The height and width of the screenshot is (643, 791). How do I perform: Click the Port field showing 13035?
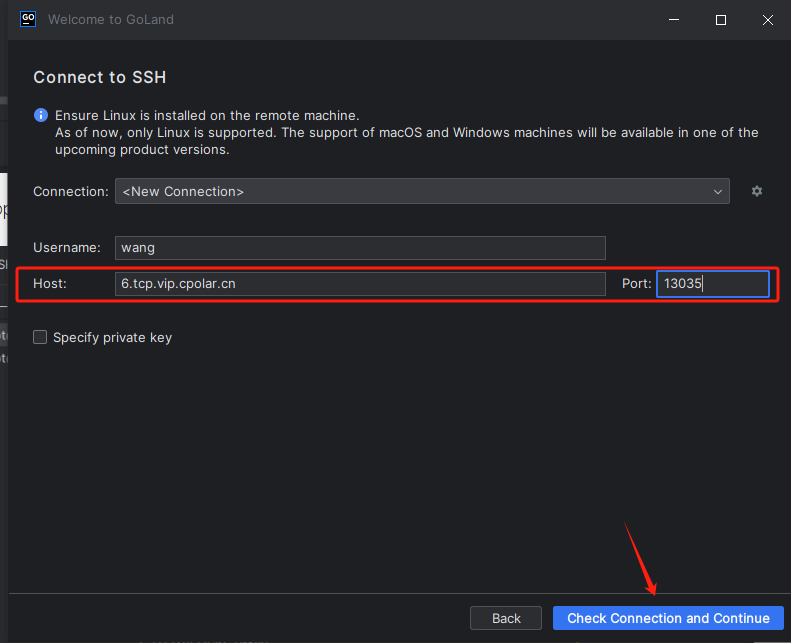coord(712,284)
